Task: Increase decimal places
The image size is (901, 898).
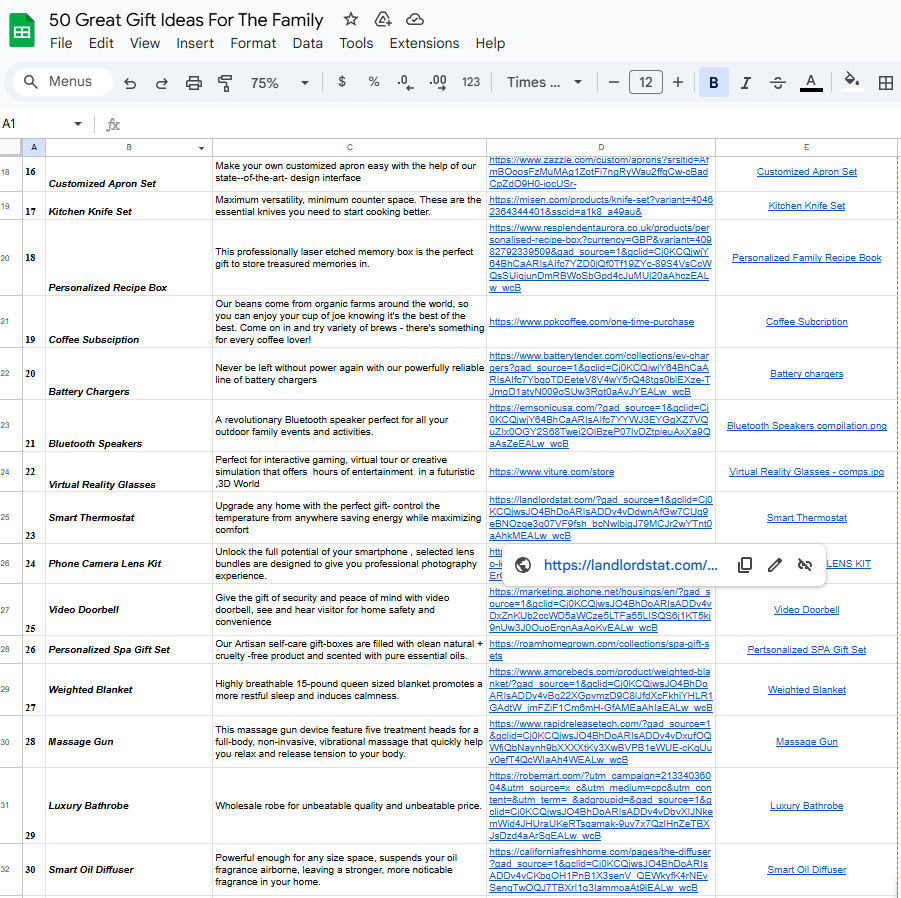Action: [x=438, y=82]
